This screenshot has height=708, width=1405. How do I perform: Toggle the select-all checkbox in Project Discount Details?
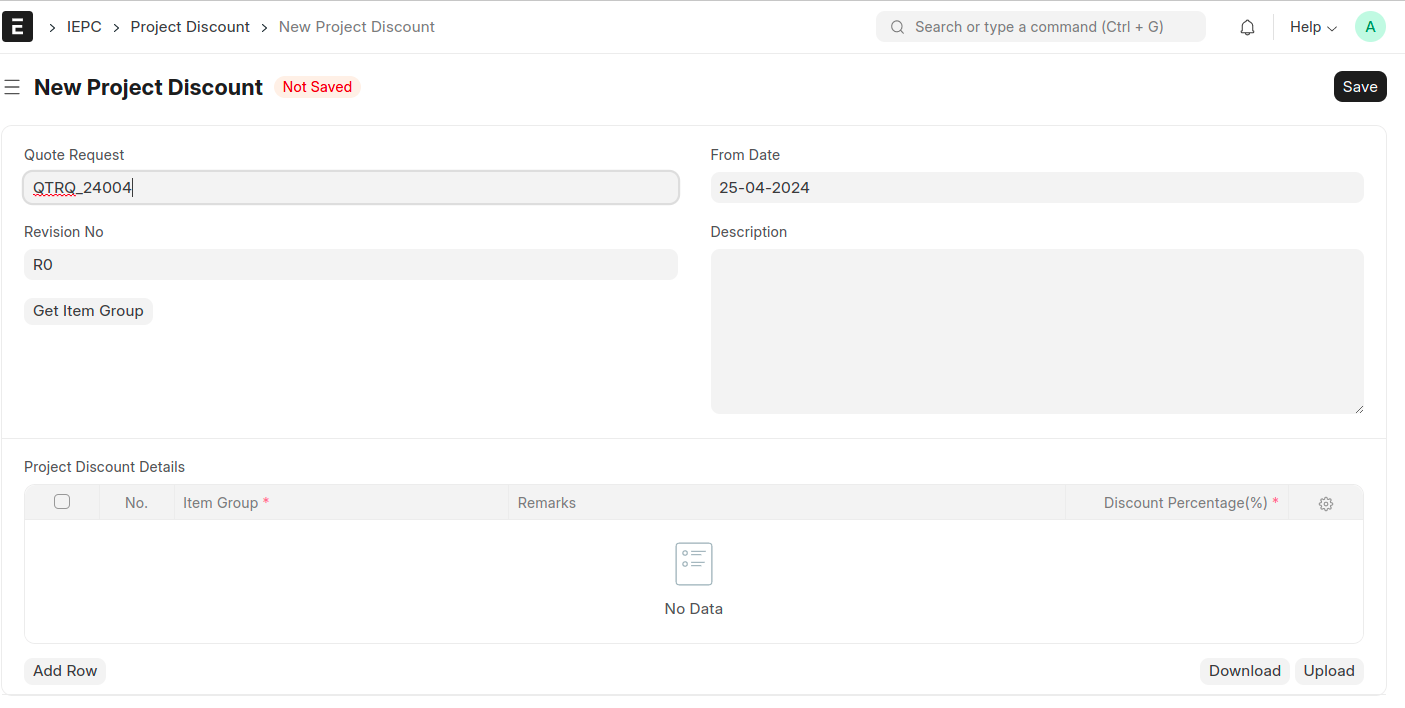[x=62, y=501]
